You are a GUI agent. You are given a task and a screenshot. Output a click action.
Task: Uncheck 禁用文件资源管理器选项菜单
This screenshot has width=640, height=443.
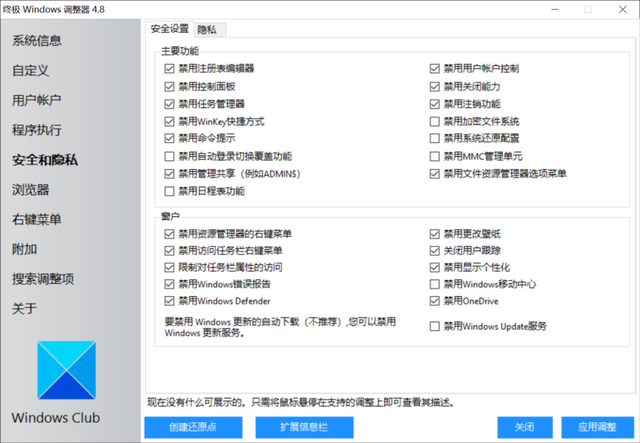coord(435,174)
